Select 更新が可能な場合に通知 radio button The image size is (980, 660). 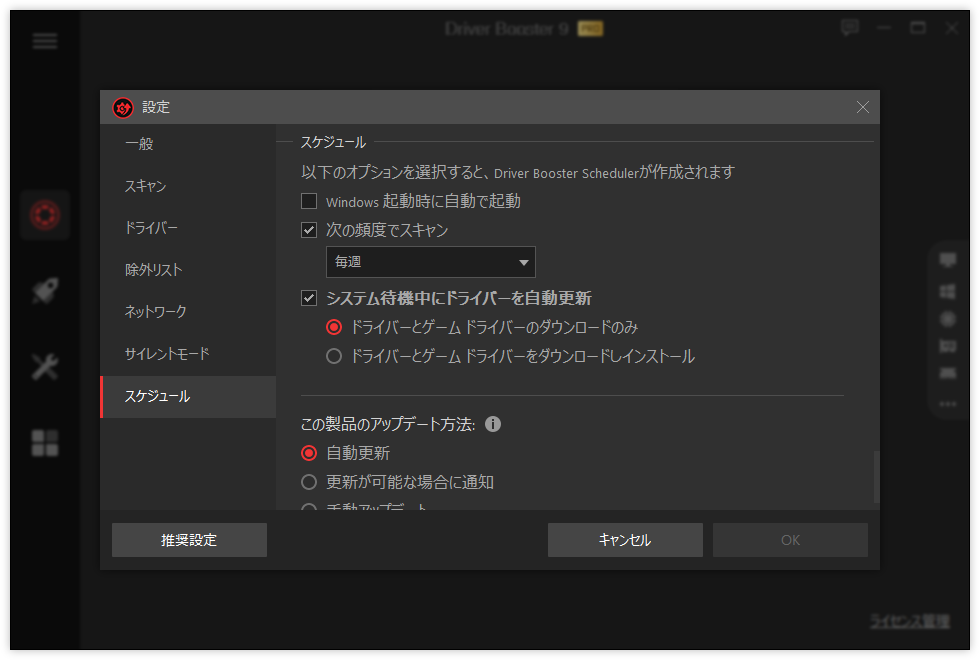click(309, 482)
